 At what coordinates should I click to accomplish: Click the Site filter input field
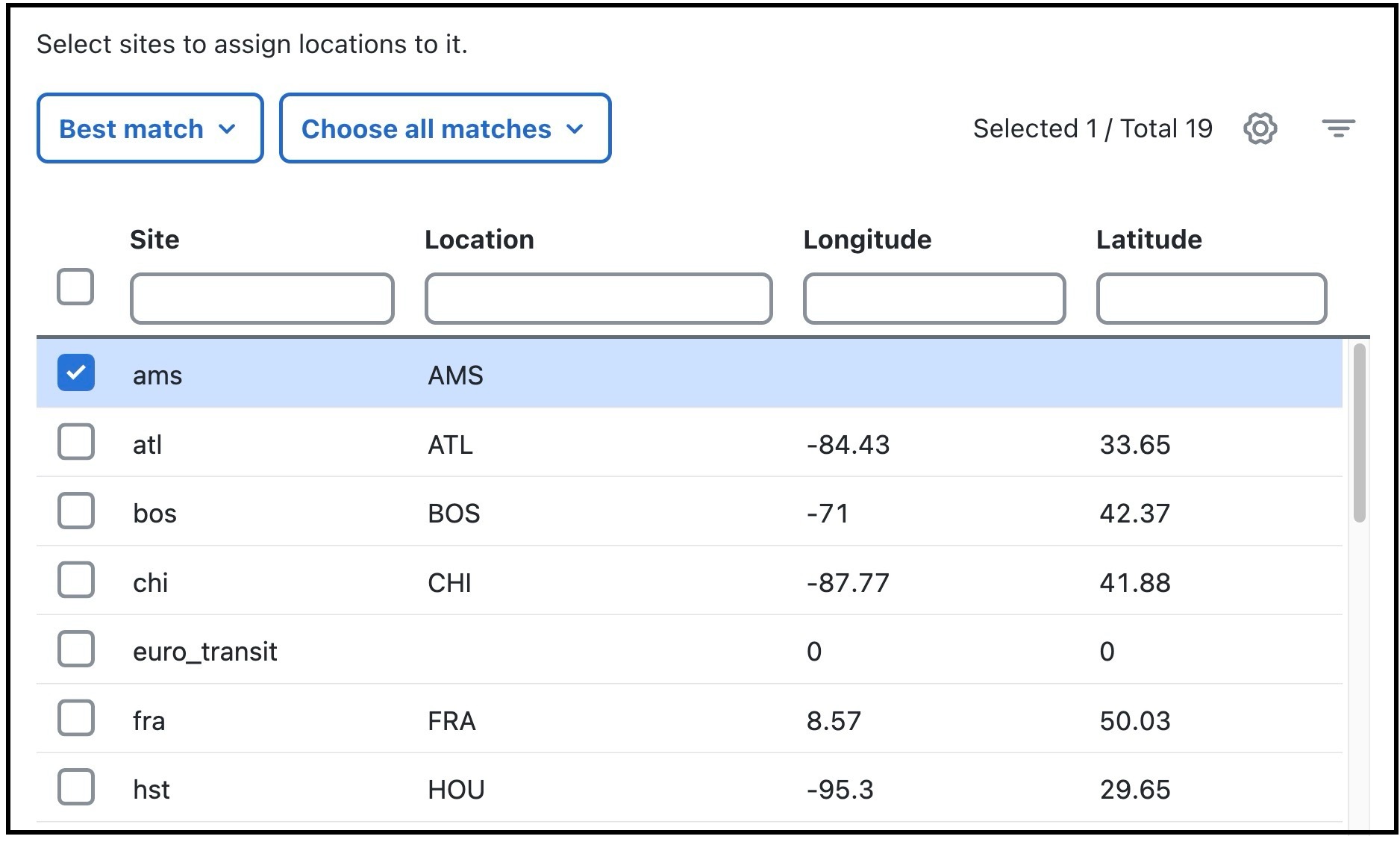point(262,299)
